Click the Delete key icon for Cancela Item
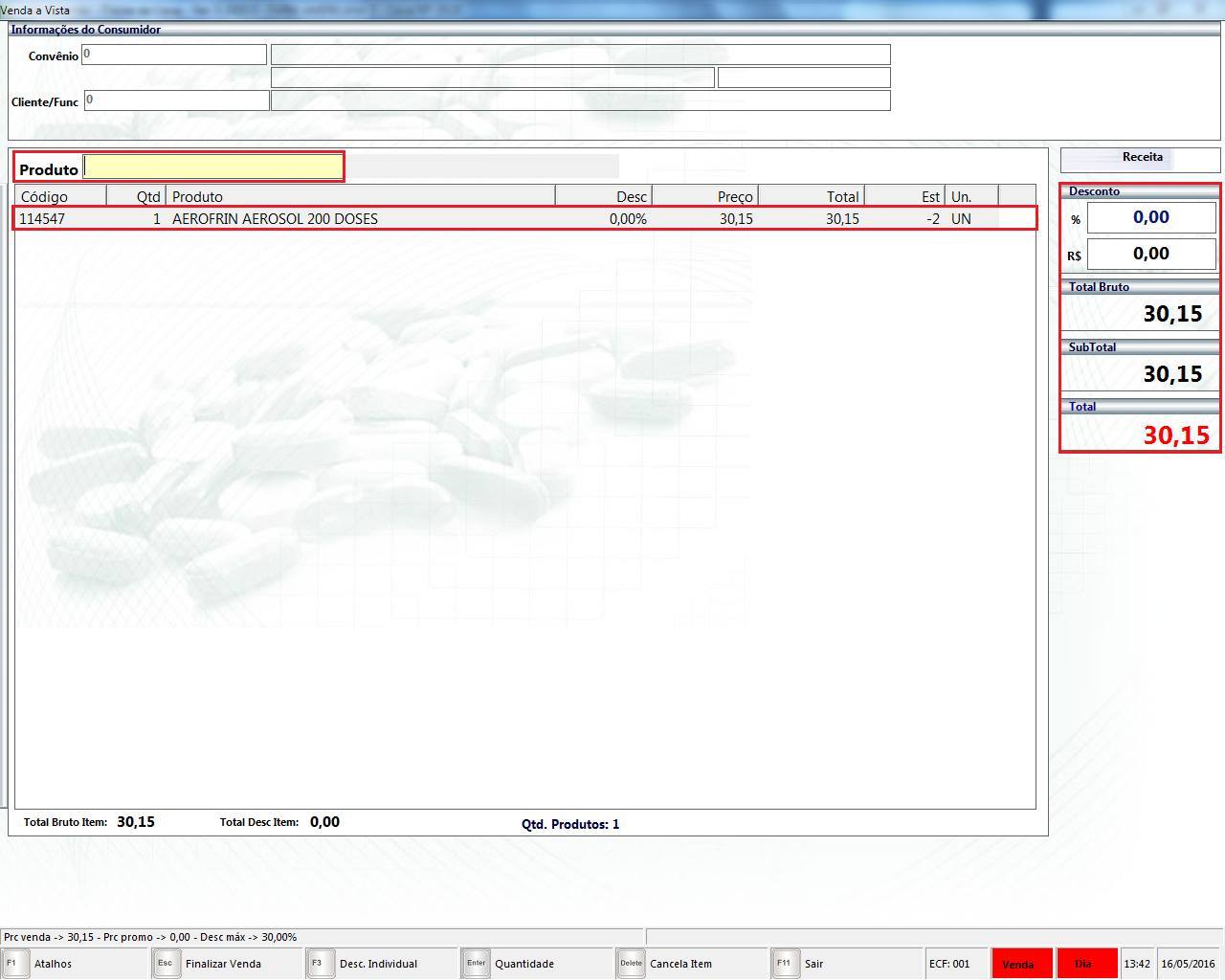This screenshot has width=1225, height=980. click(631, 964)
